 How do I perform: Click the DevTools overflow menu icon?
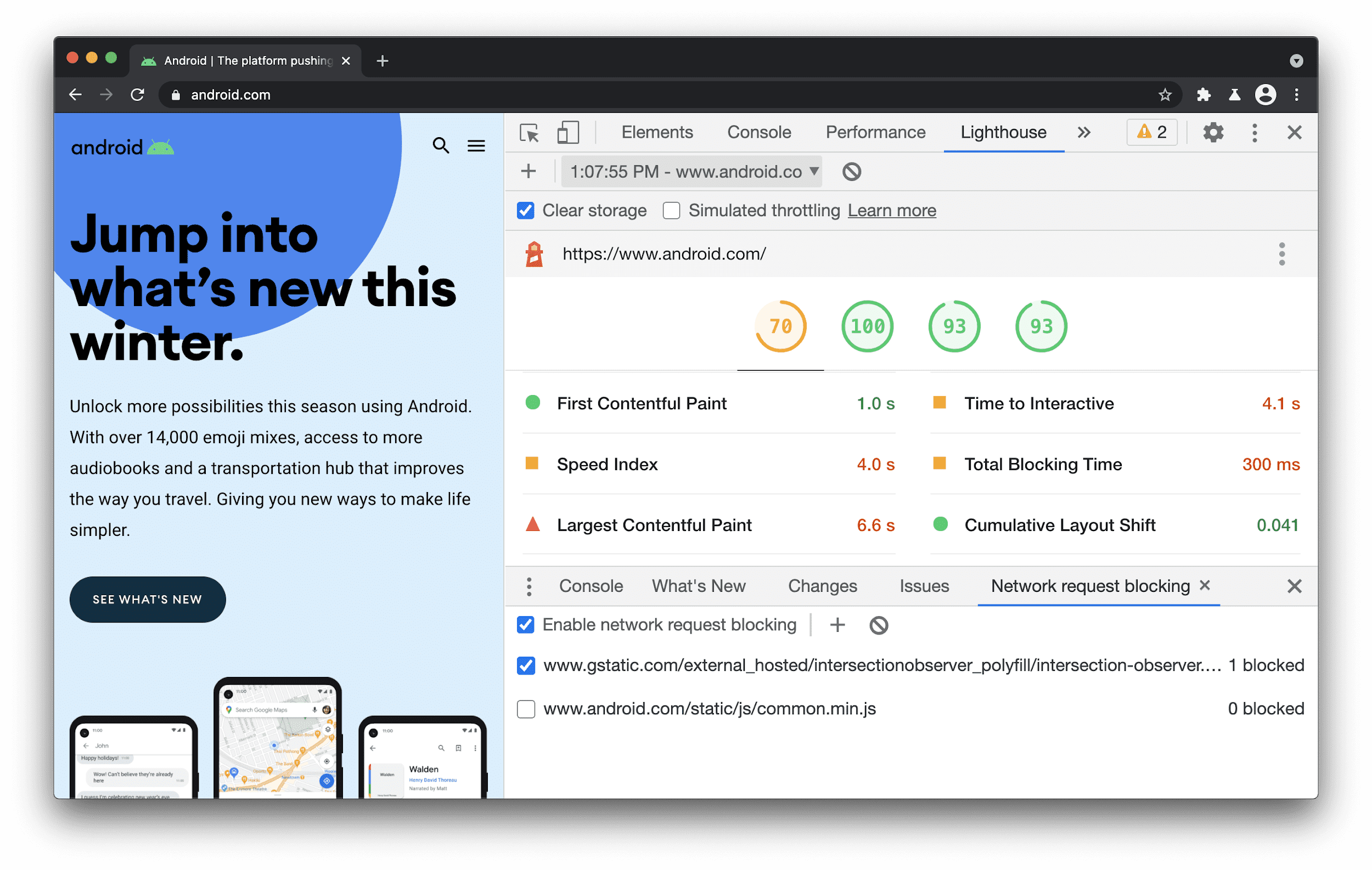(1255, 131)
